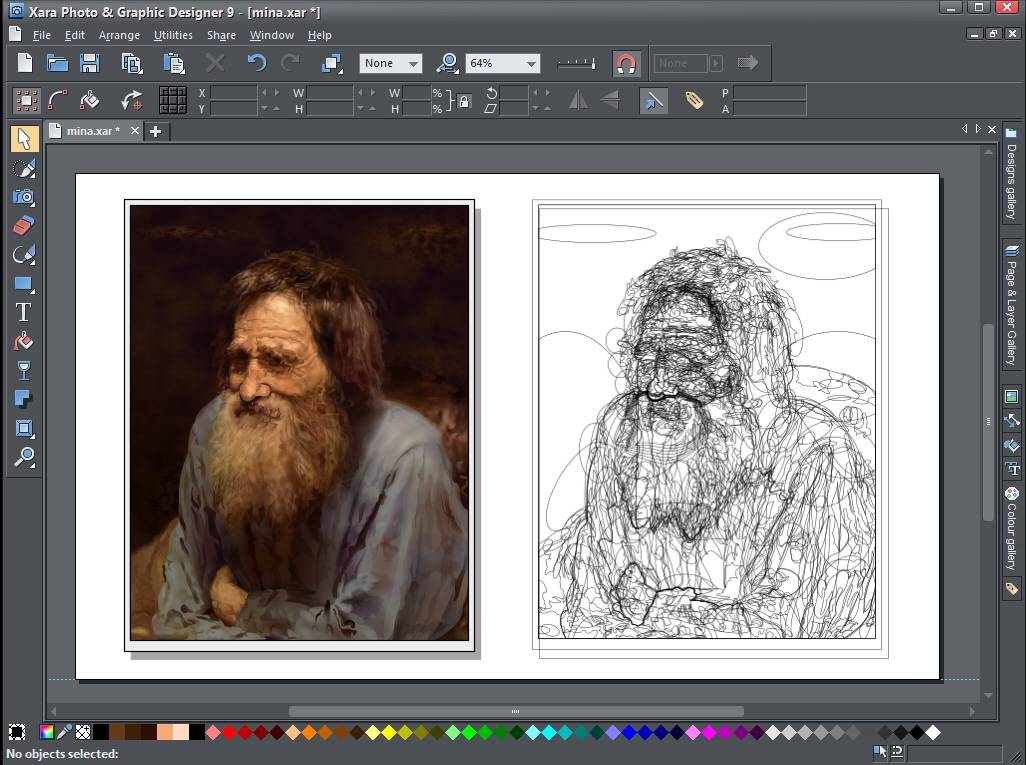Activate the Shadow tool
Screen dimensions: 1026x765
coord(24,400)
